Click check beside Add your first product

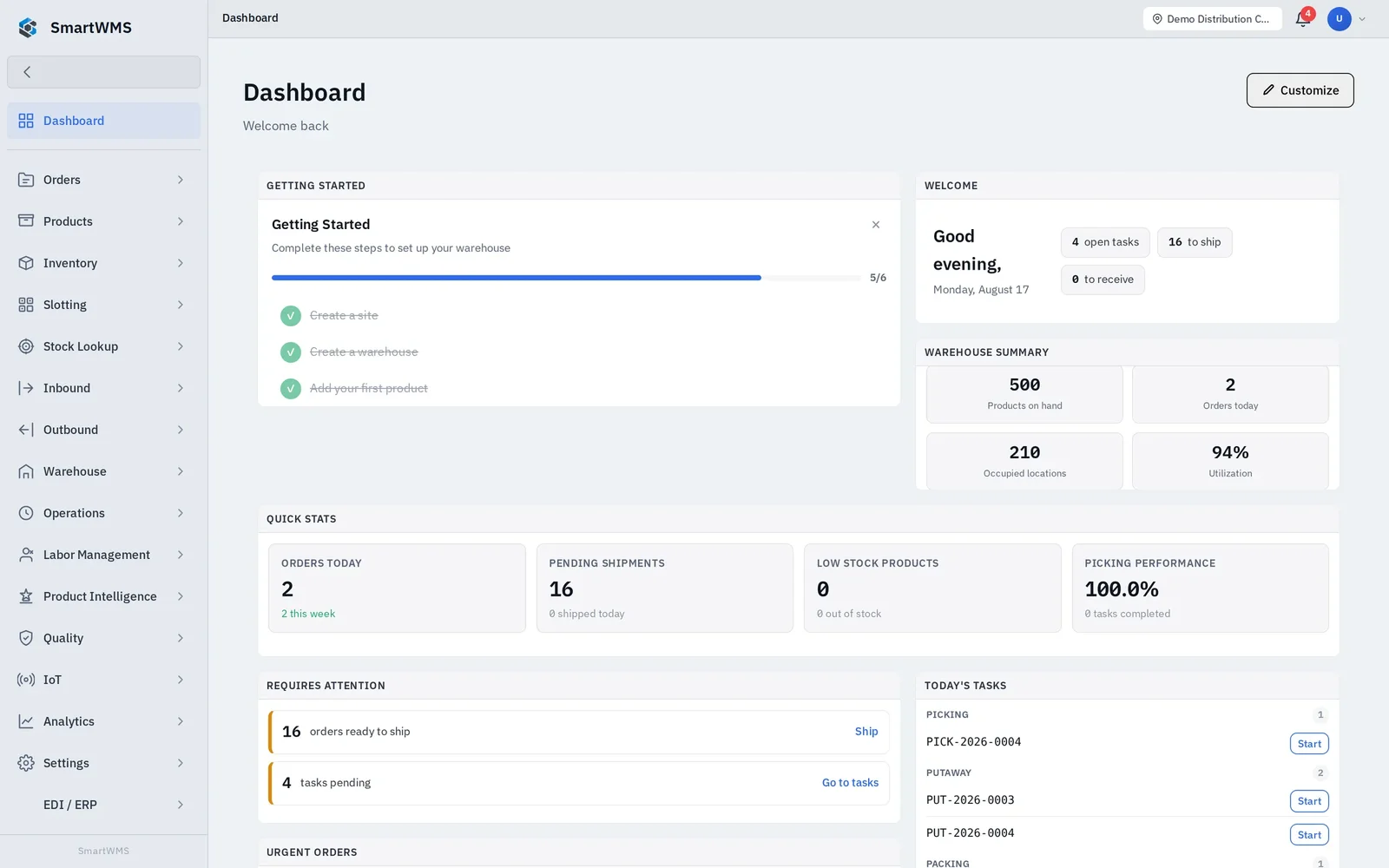coord(291,388)
